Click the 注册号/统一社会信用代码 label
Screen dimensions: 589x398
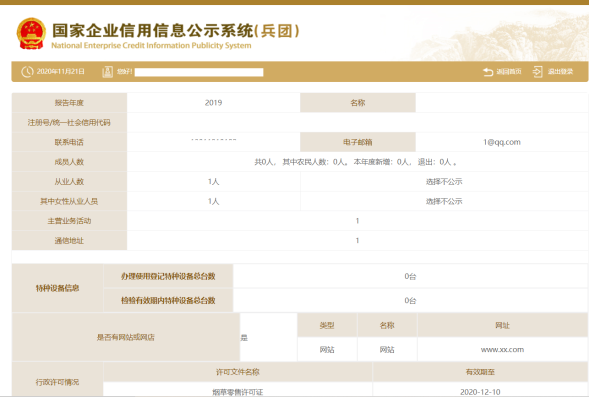click(69, 122)
